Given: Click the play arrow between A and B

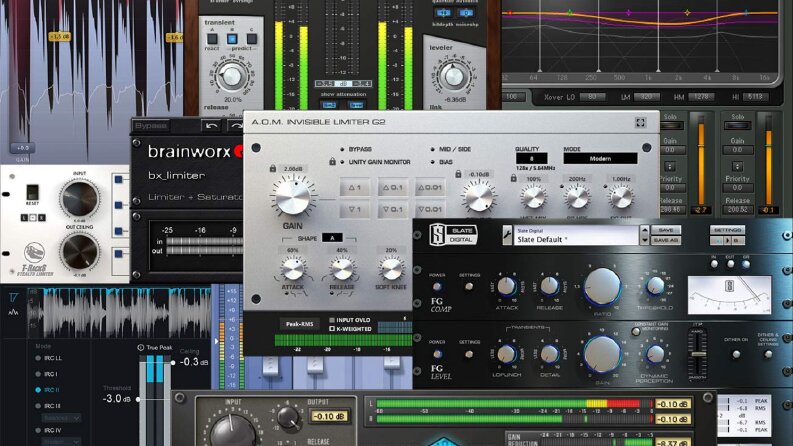Looking at the screenshot, I should 727,241.
